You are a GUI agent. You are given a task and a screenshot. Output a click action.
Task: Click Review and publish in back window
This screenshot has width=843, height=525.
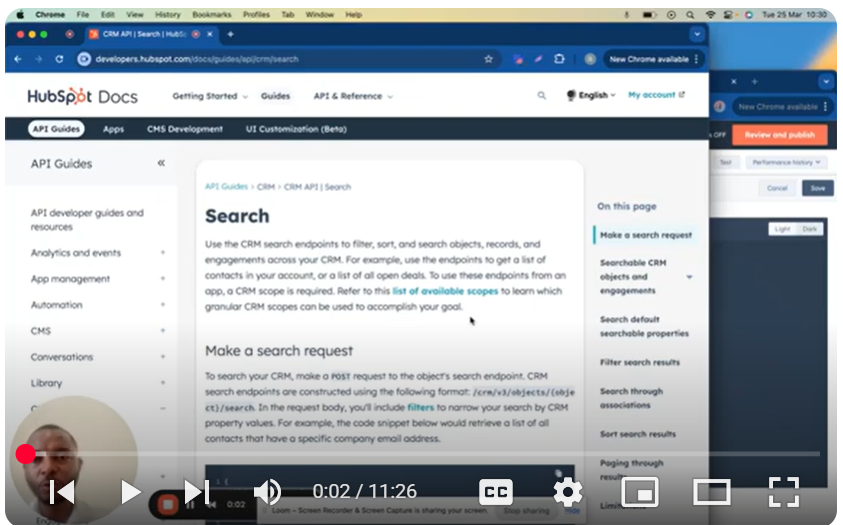[780, 135]
